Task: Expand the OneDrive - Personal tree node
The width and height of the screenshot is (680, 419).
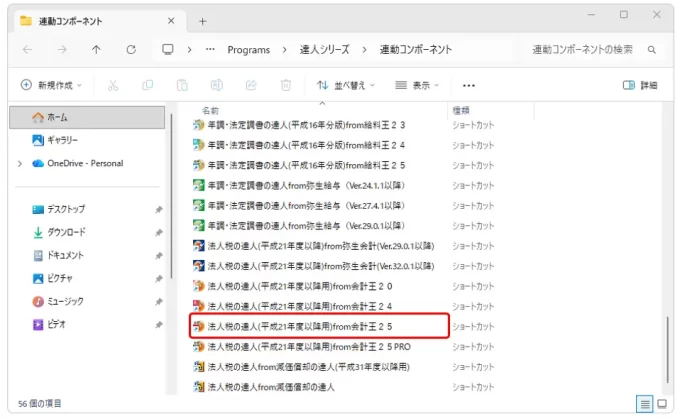Action: (x=20, y=163)
